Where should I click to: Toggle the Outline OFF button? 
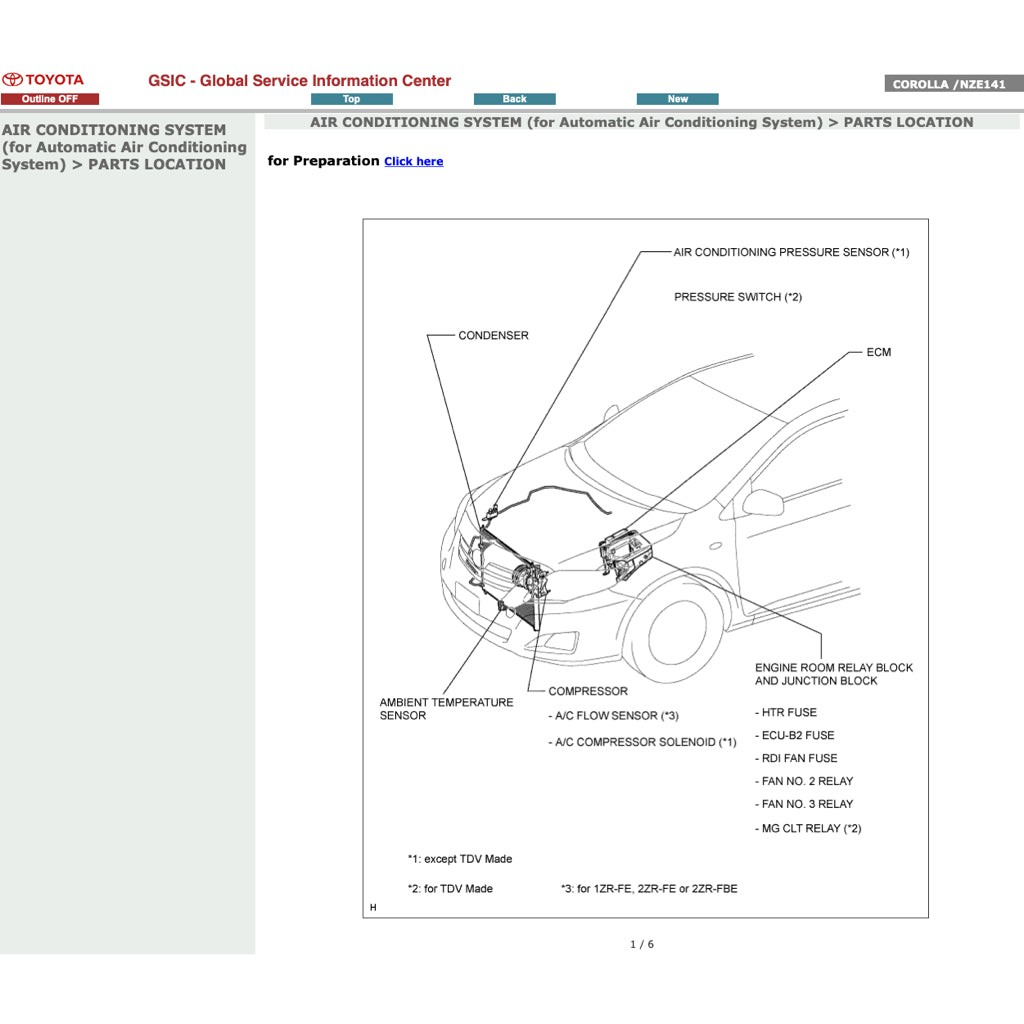[x=50, y=98]
